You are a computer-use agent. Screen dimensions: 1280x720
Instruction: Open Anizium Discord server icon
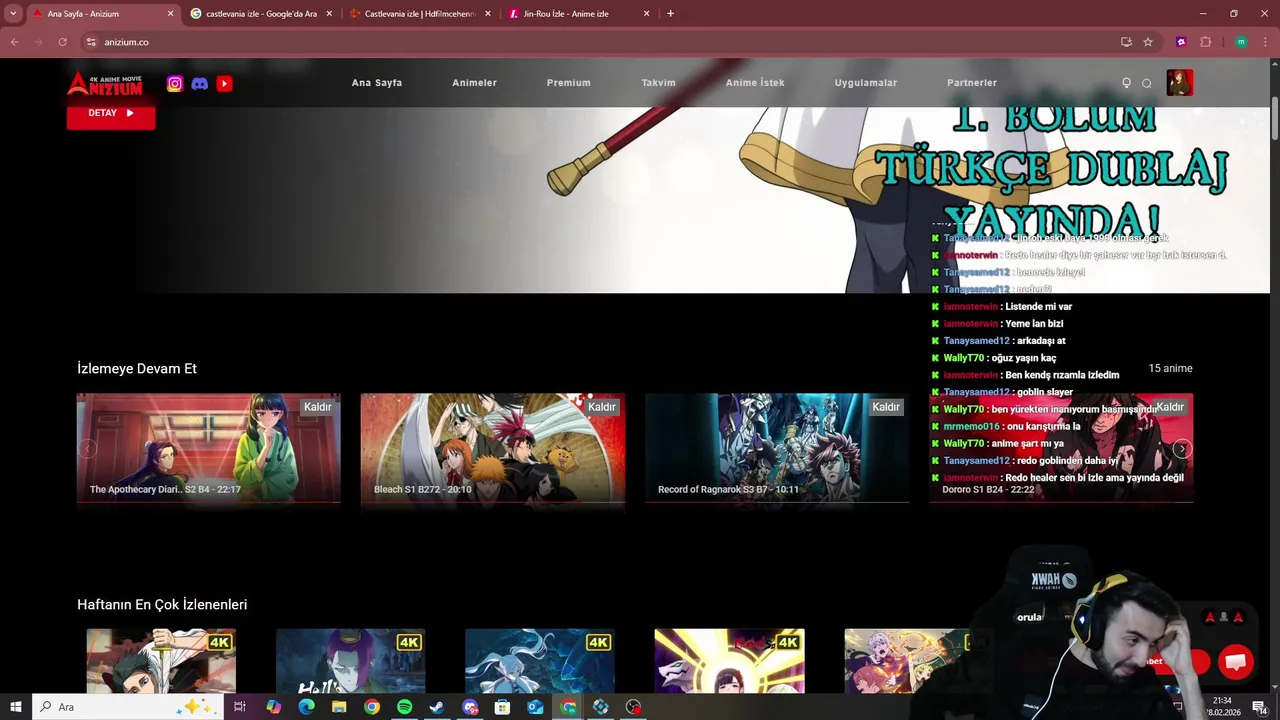pos(200,84)
